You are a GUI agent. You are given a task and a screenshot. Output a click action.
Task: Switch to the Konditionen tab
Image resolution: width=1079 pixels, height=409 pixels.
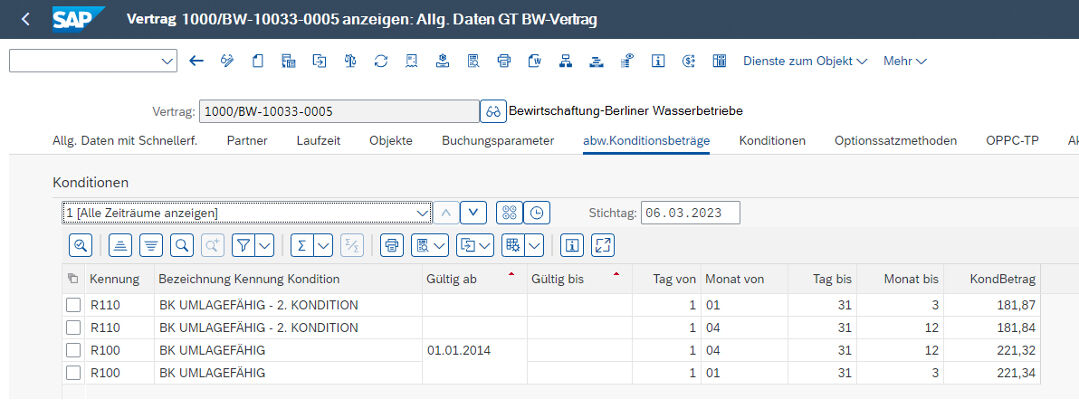tap(772, 140)
